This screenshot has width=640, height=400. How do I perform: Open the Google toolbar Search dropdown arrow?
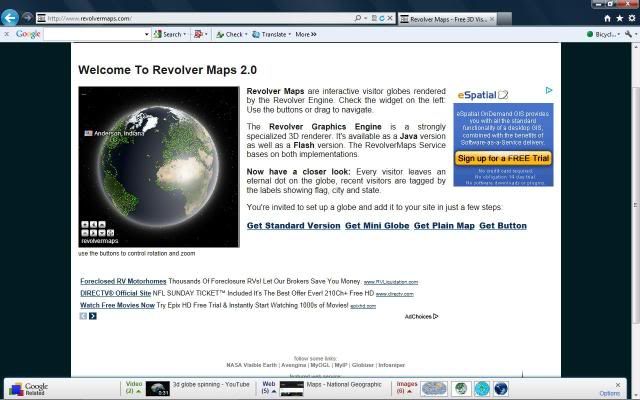[x=185, y=35]
